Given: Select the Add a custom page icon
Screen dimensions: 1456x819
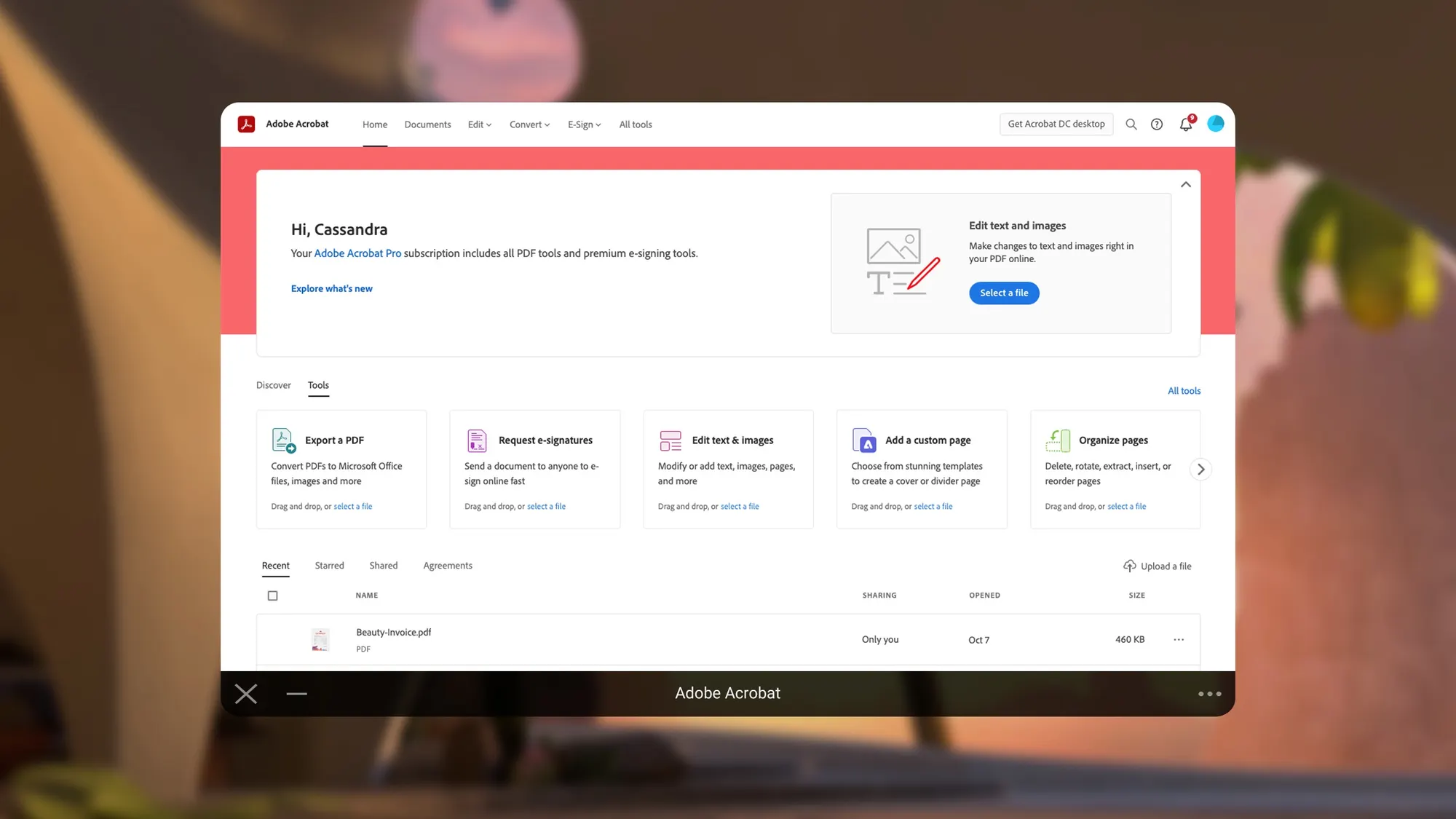Looking at the screenshot, I should point(864,440).
